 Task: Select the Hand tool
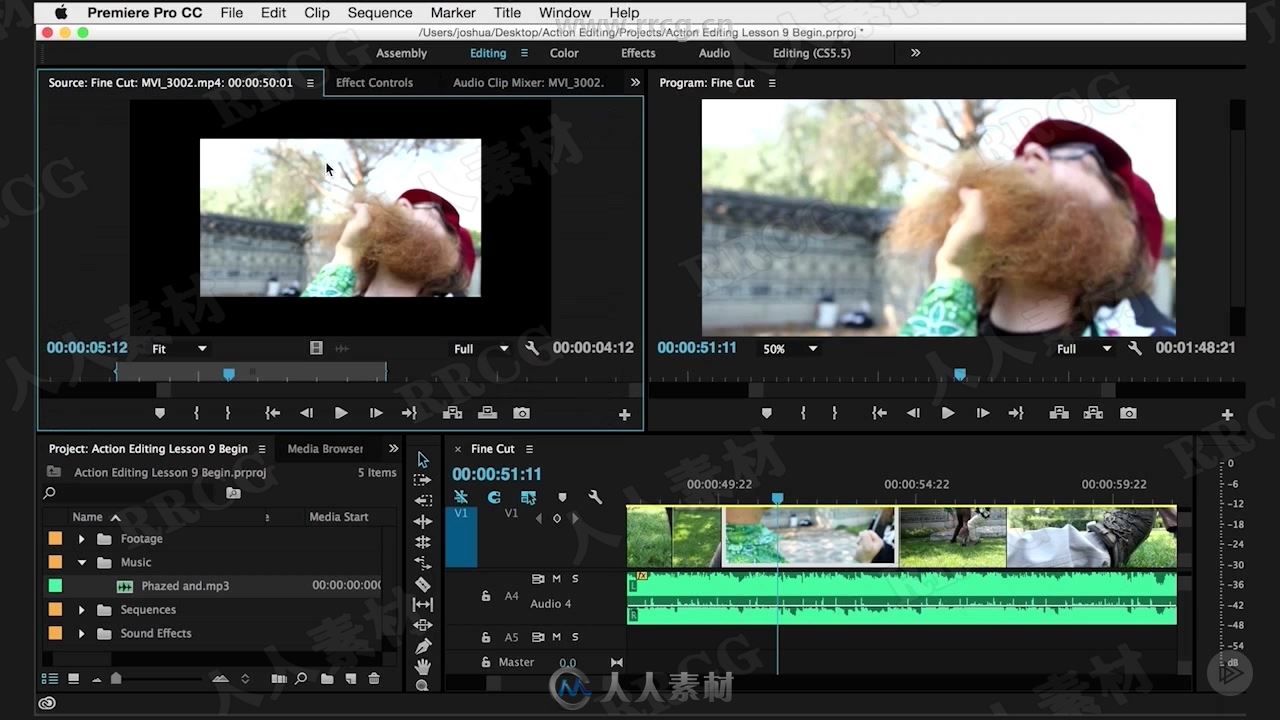pyautogui.click(x=423, y=666)
